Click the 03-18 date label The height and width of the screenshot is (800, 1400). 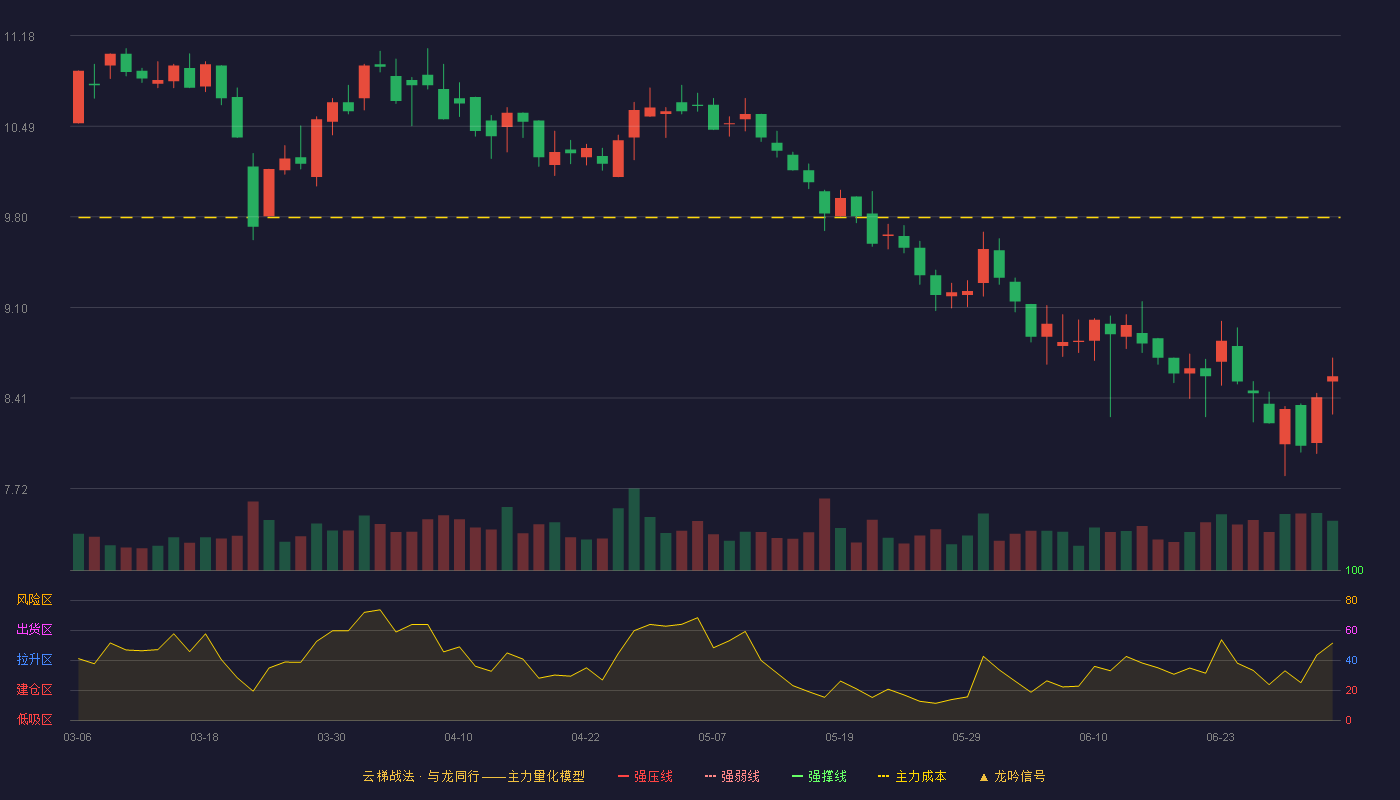204,737
